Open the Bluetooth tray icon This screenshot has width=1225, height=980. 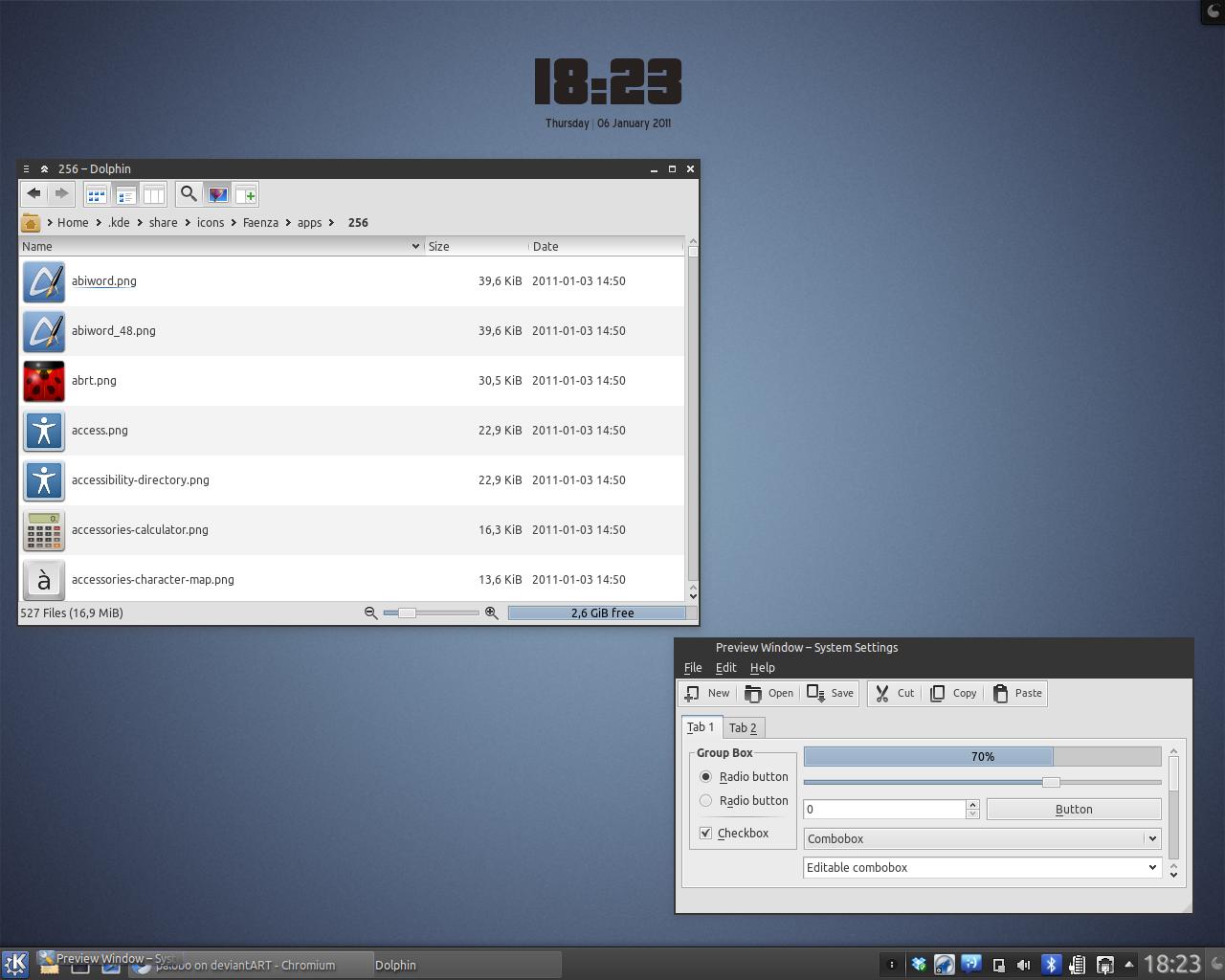(x=1051, y=964)
